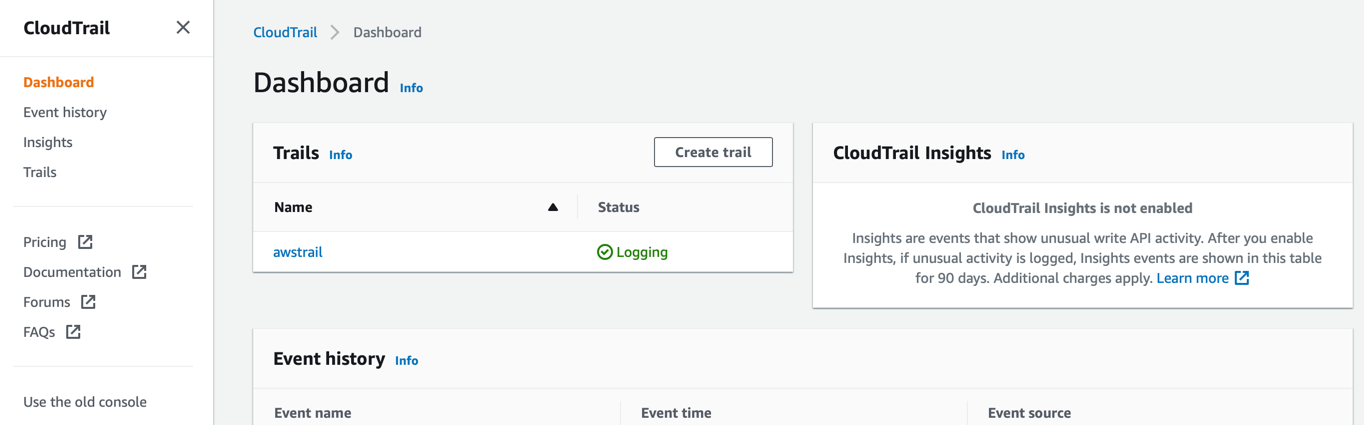Click the green Logging status checkmark icon
Image resolution: width=1364 pixels, height=425 pixels.
pos(605,252)
